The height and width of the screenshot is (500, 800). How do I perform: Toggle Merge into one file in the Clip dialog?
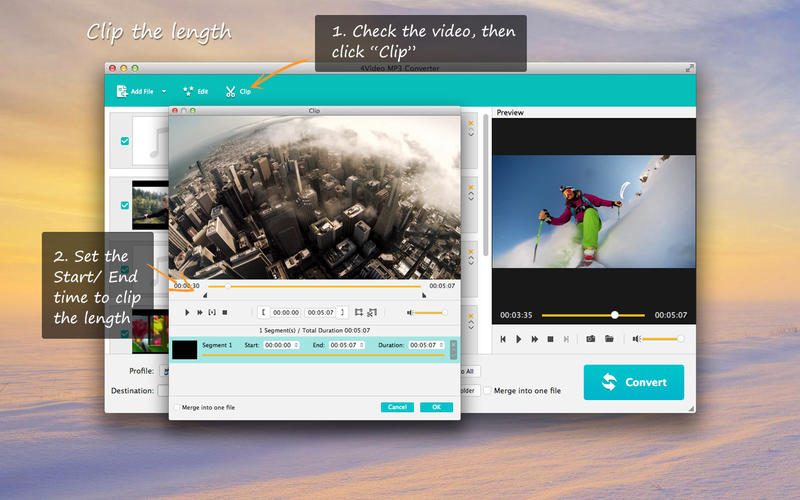(x=177, y=407)
